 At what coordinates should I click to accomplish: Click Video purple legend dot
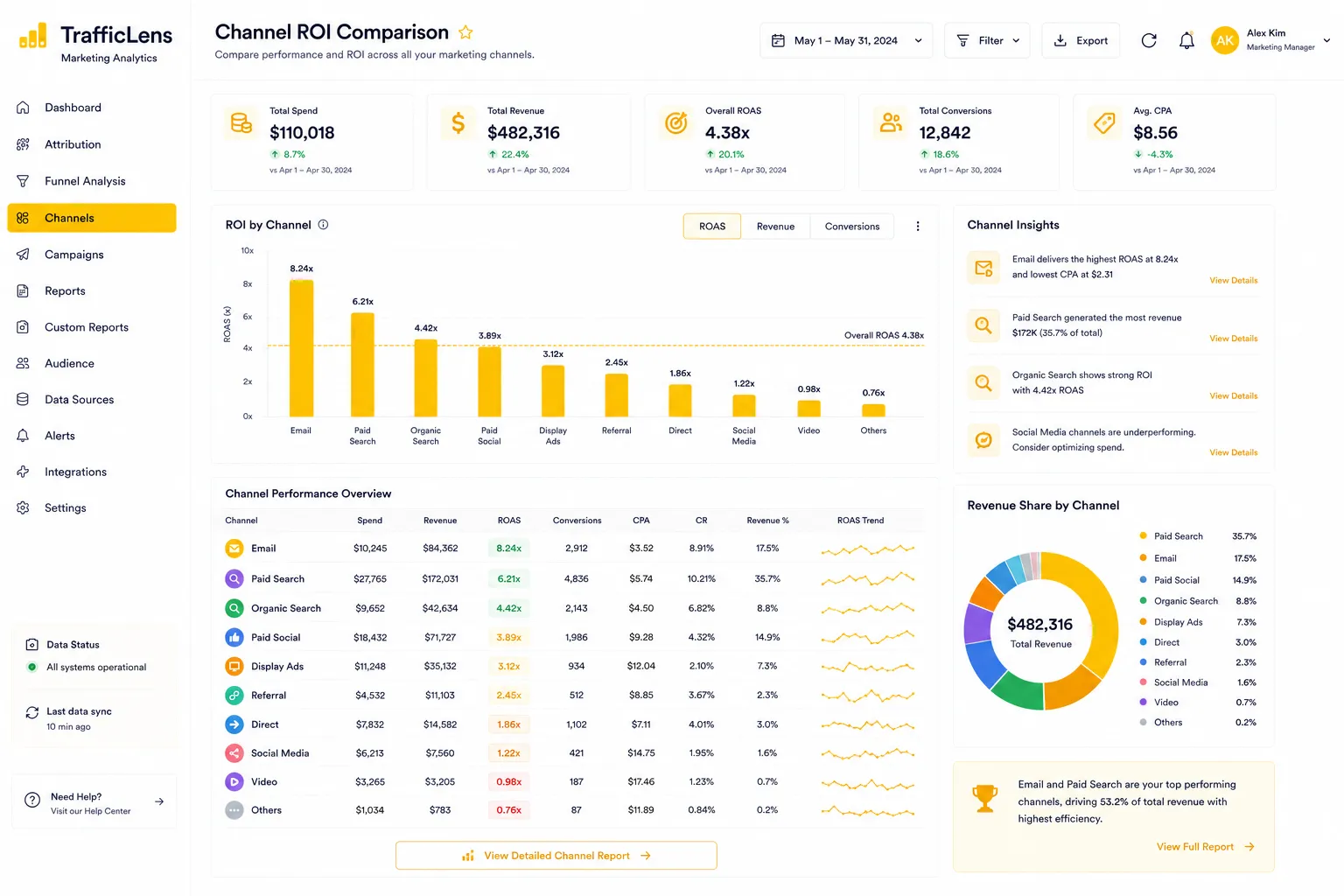[x=1144, y=702]
